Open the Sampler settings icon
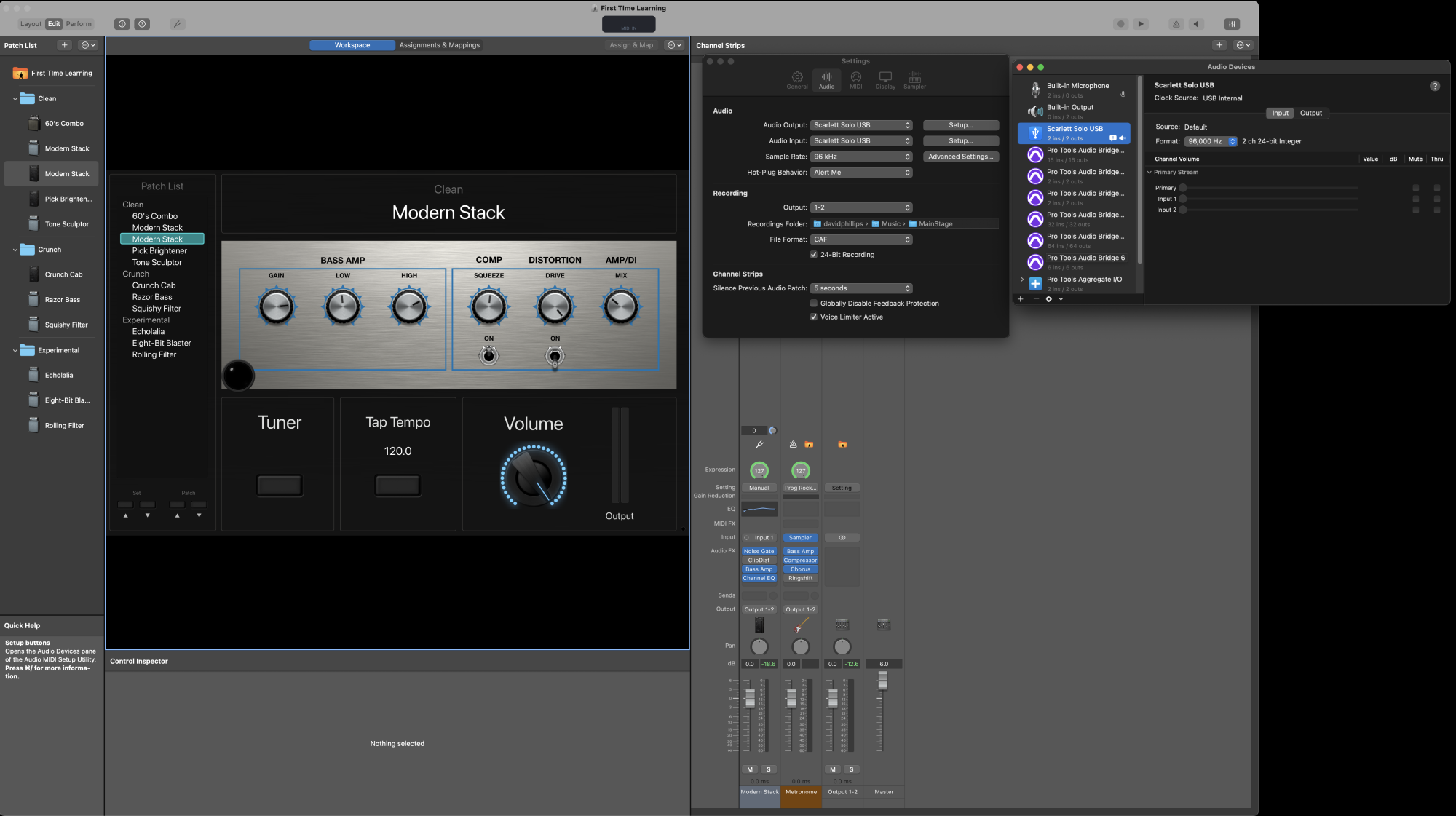1456x816 pixels. pos(914,79)
